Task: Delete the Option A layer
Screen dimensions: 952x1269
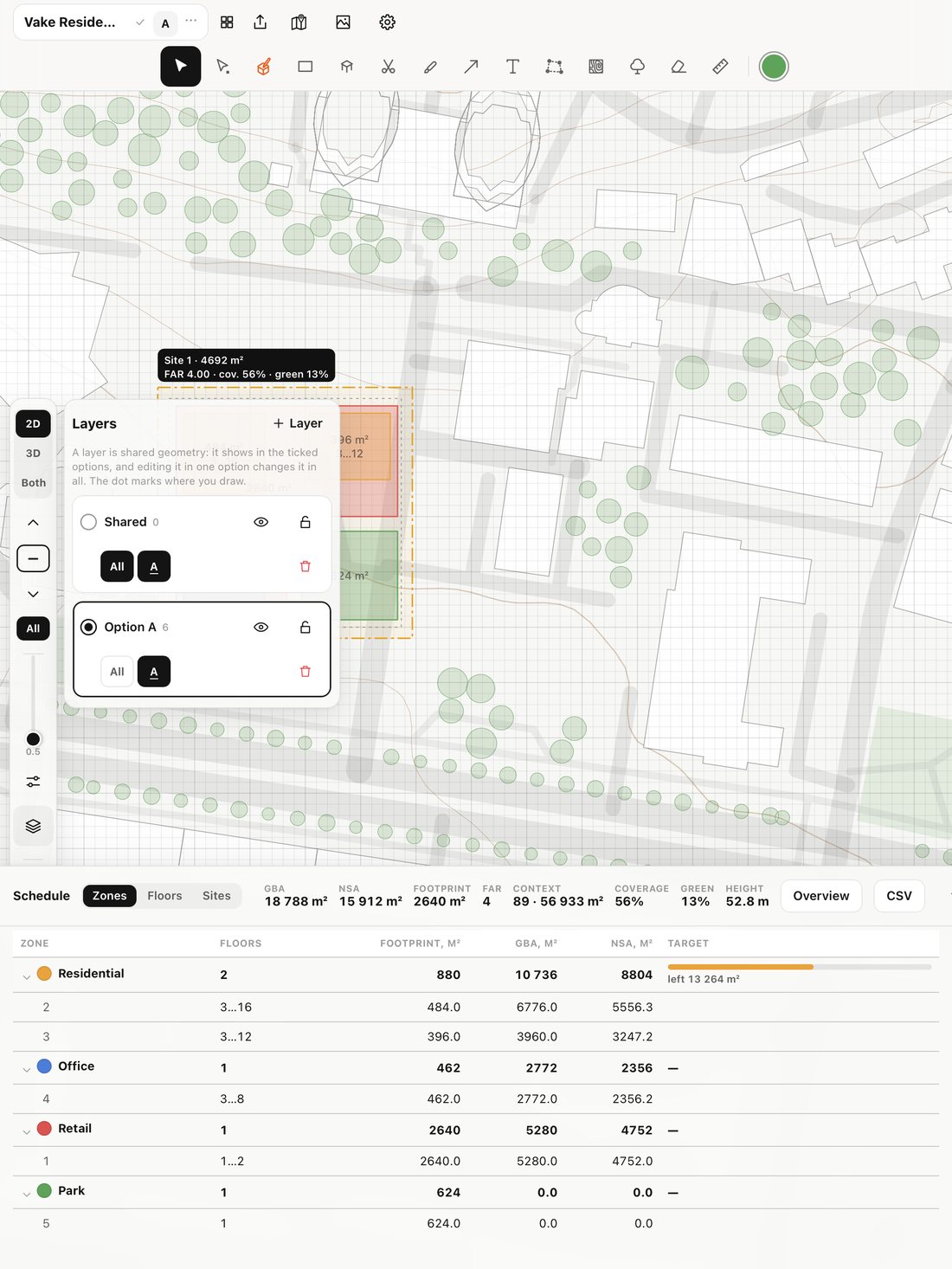Action: coord(305,672)
